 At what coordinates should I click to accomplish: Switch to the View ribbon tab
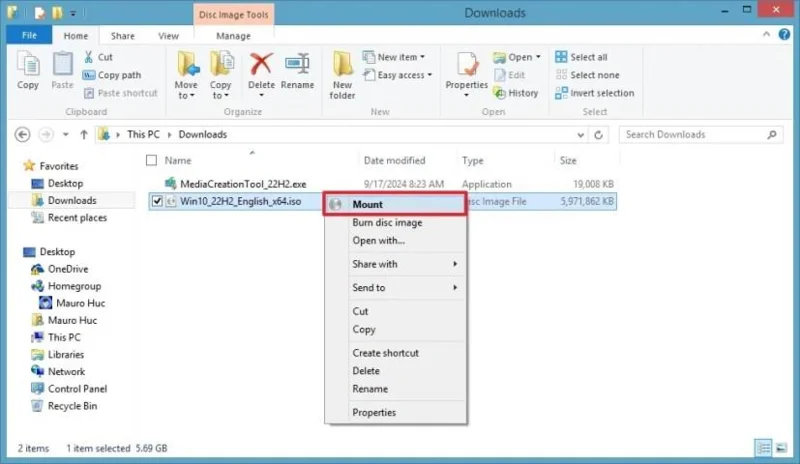point(168,36)
